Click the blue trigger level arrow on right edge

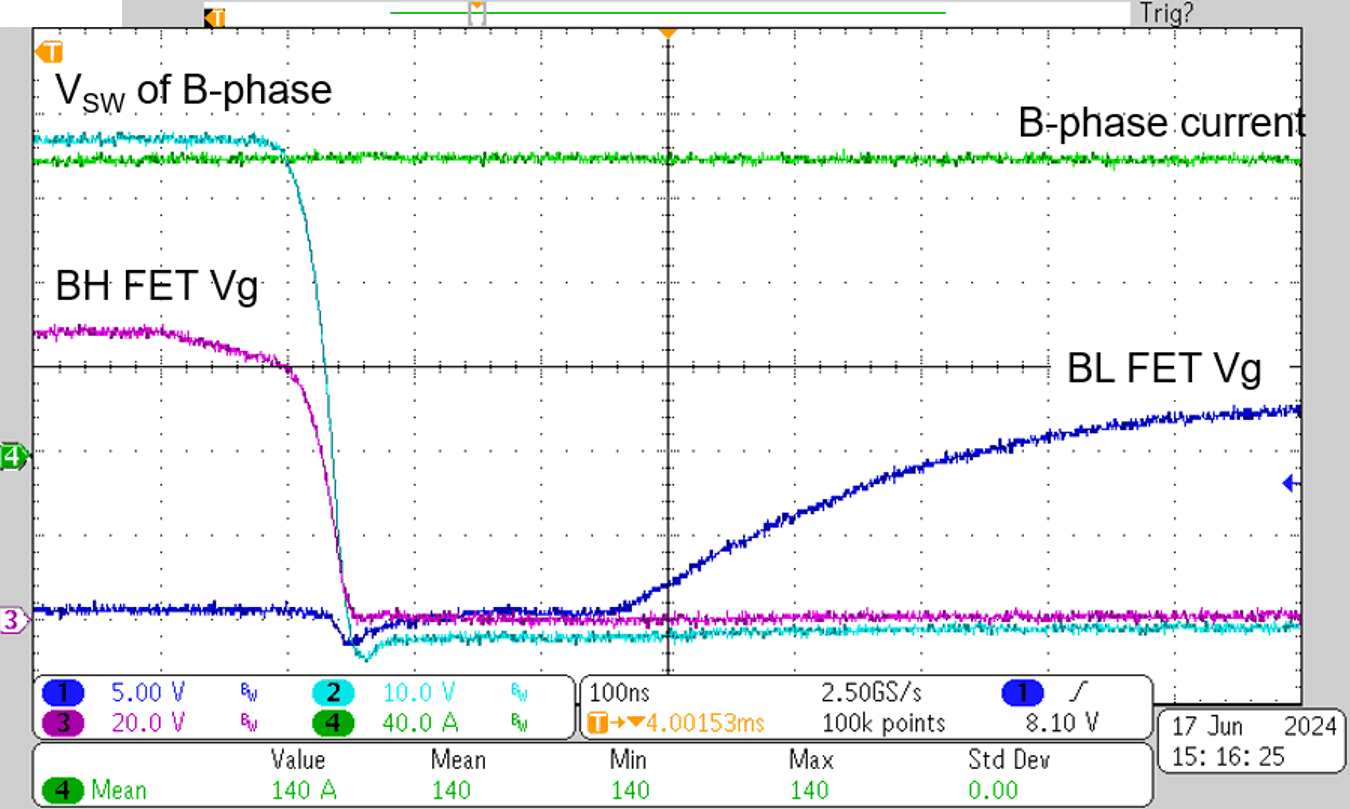1290,484
